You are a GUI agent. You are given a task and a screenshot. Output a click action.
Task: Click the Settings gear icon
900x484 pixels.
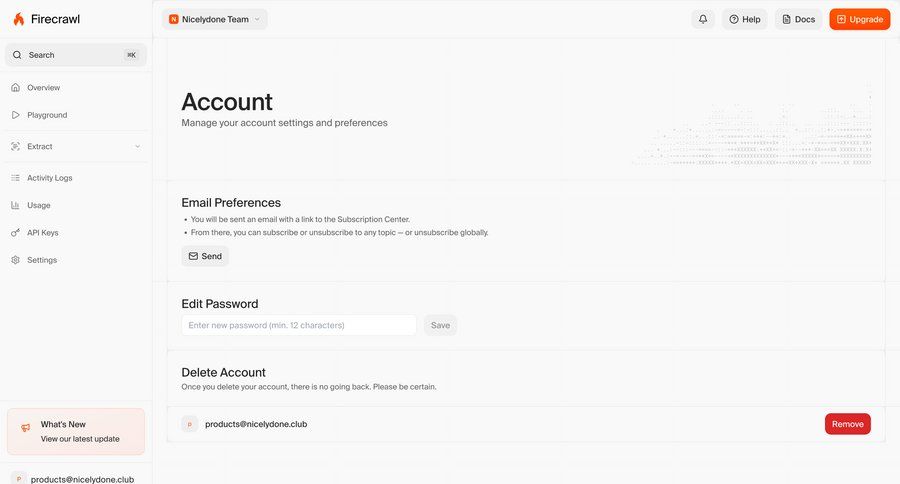pyautogui.click(x=16, y=260)
